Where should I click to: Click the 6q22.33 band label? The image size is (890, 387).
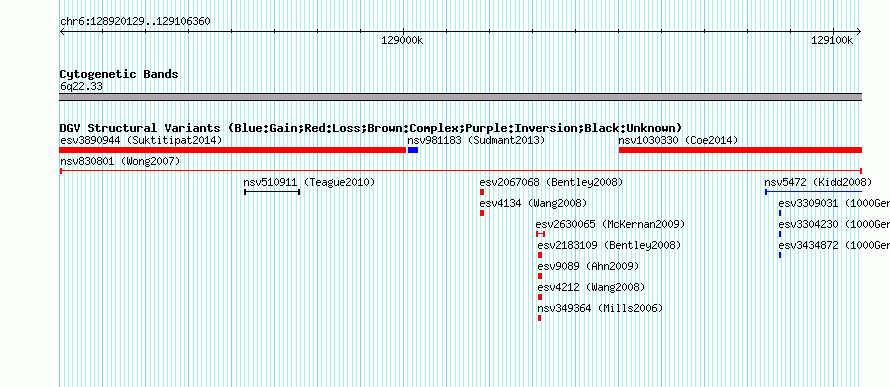(81, 87)
